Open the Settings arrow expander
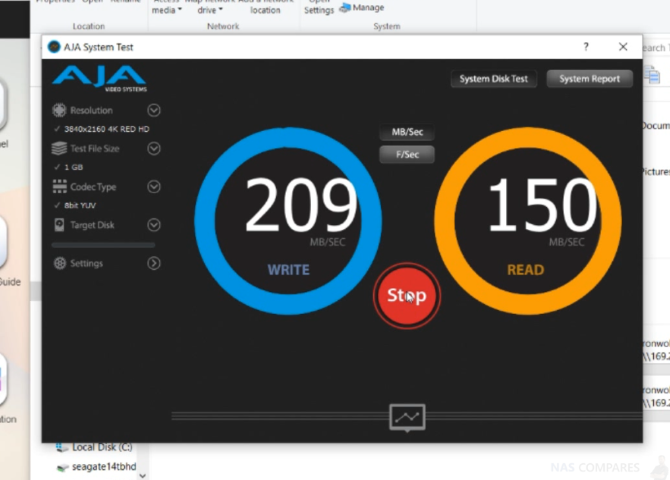Viewport: 670px width, 480px height. point(154,263)
